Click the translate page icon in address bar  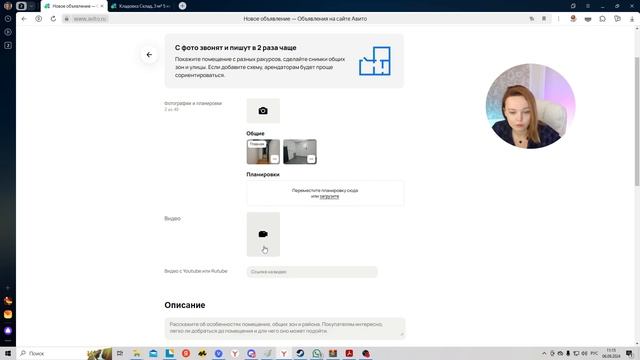pos(531,19)
